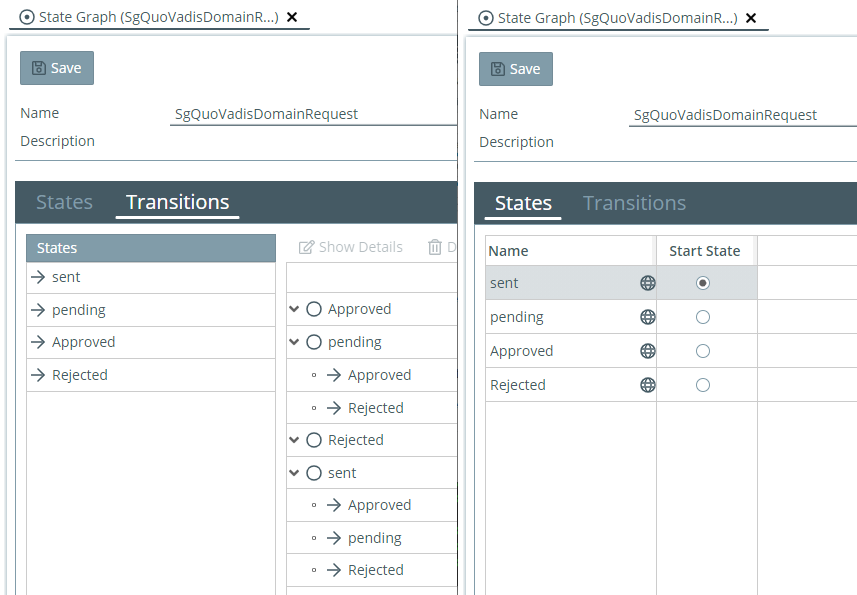The height and width of the screenshot is (595, 857).
Task: Toggle the chevron next to the Rejected tree node
Action: point(294,440)
